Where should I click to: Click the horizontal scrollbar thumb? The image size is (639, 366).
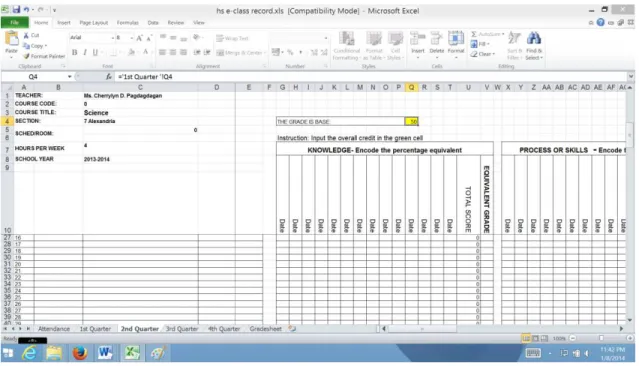tap(422, 329)
